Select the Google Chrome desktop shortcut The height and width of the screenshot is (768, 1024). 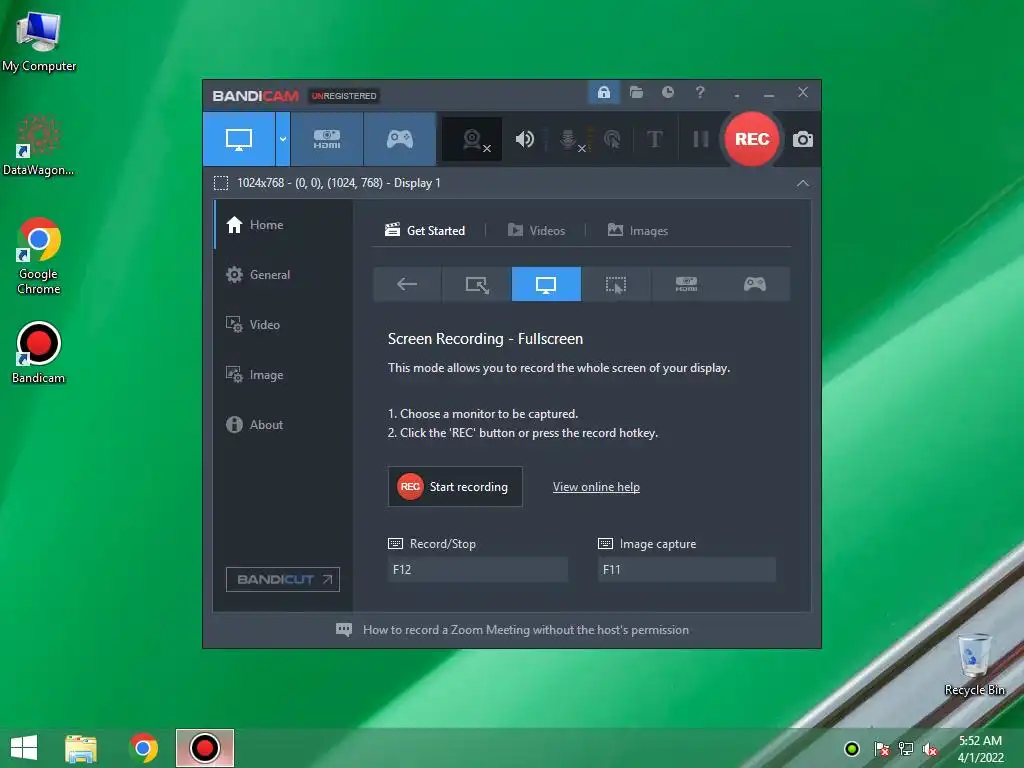coord(39,256)
